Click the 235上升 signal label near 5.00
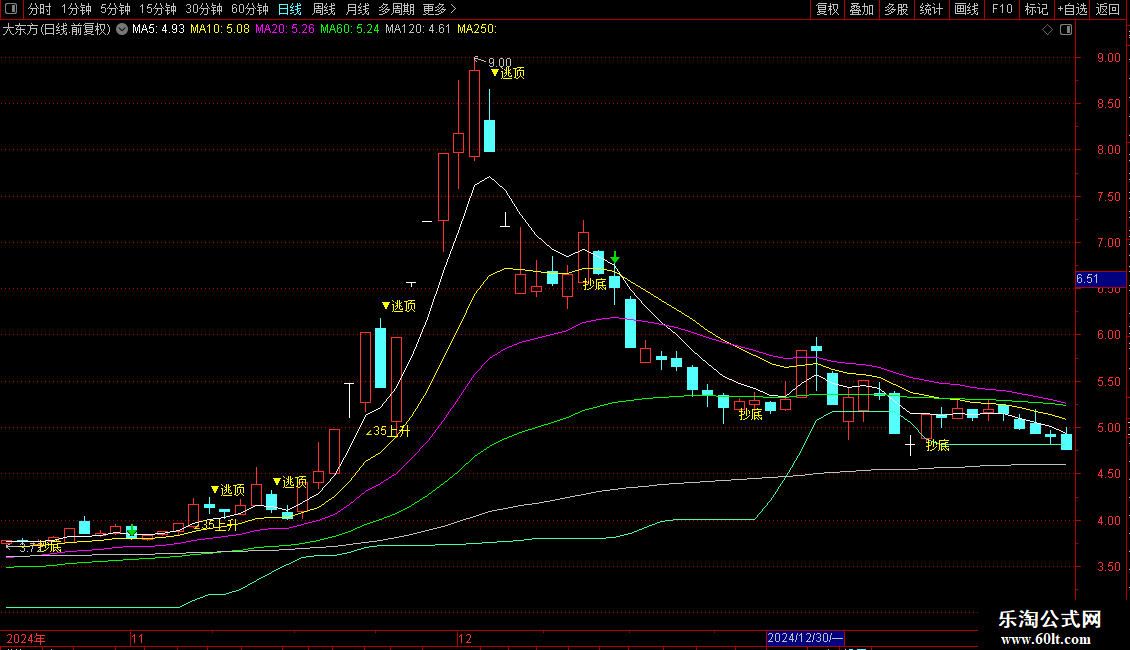Screen dimensions: 1130x650 click(388, 432)
